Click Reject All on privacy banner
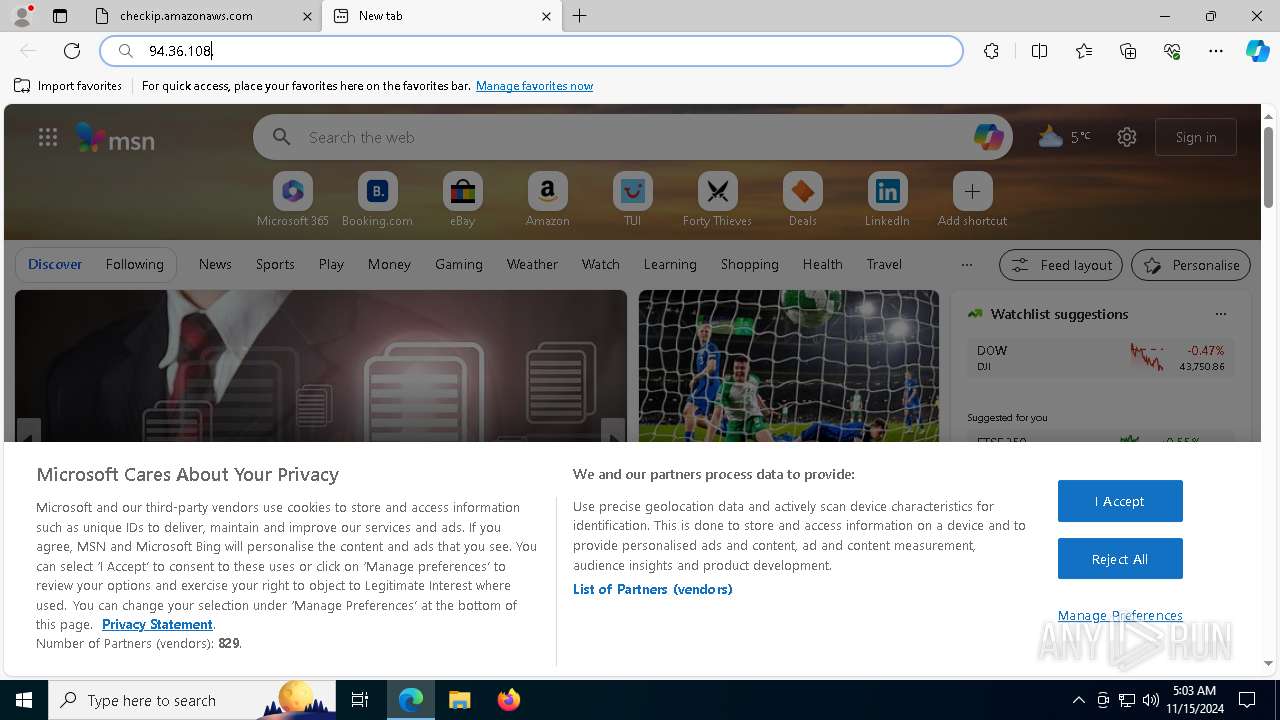This screenshot has width=1280, height=720. click(x=1120, y=559)
